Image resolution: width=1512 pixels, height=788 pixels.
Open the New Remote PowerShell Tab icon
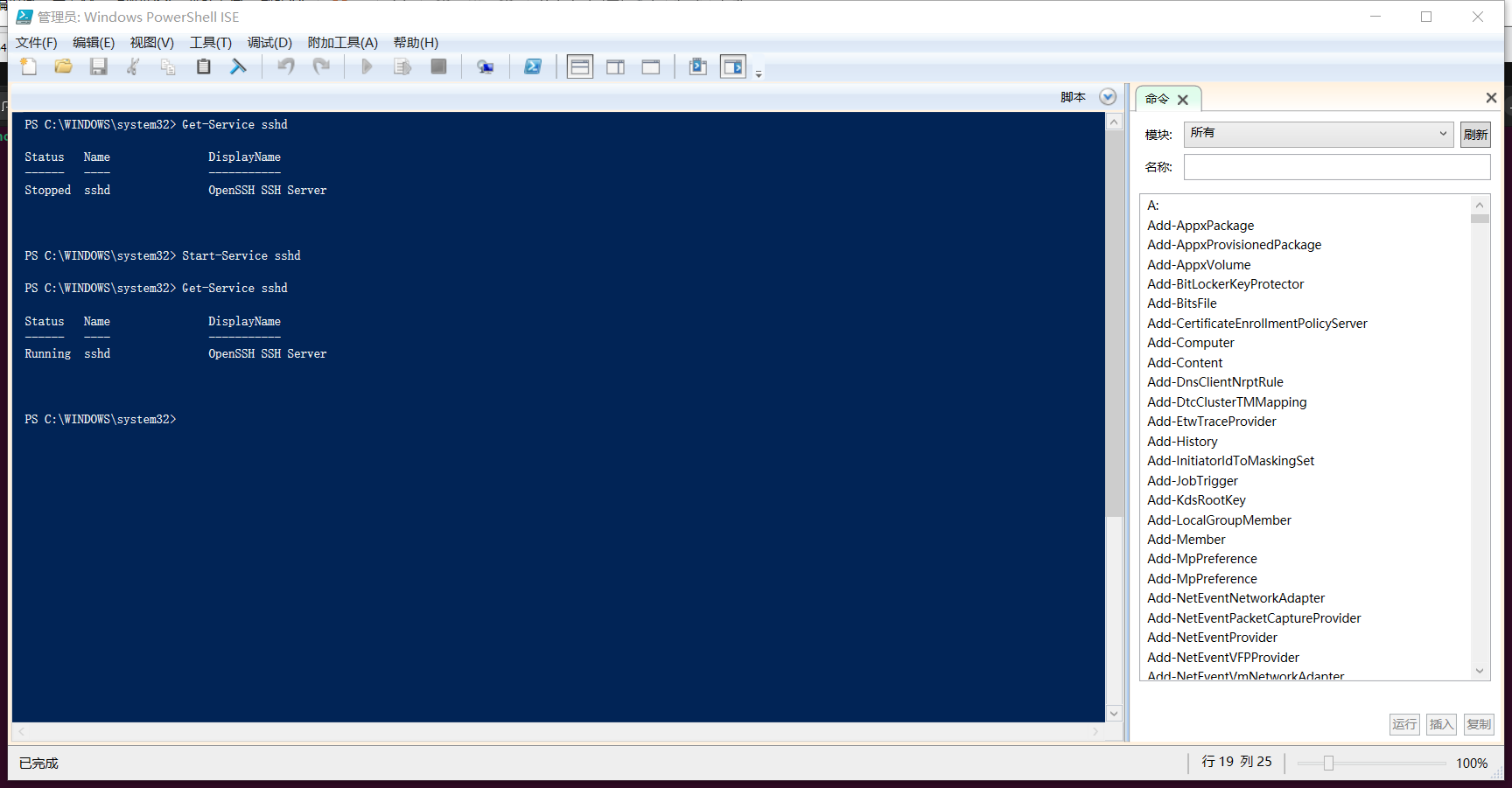(x=485, y=66)
